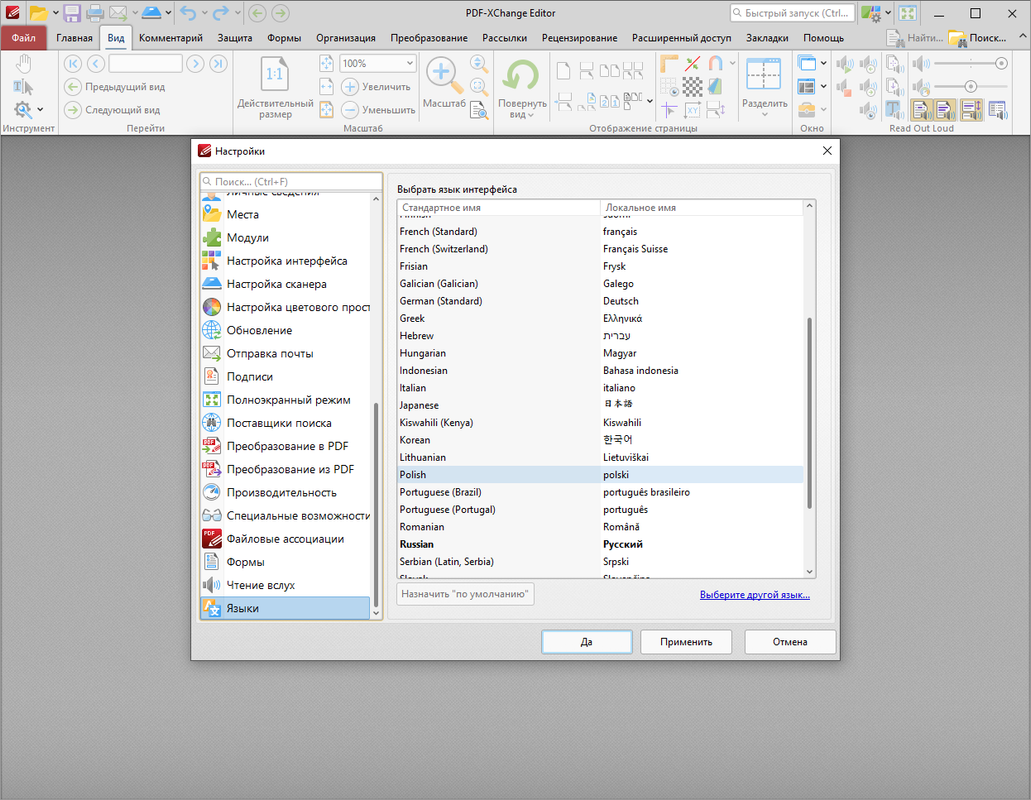Open the color wheel Настройка цветового пространства icon
This screenshot has width=1031, height=800.
click(212, 307)
